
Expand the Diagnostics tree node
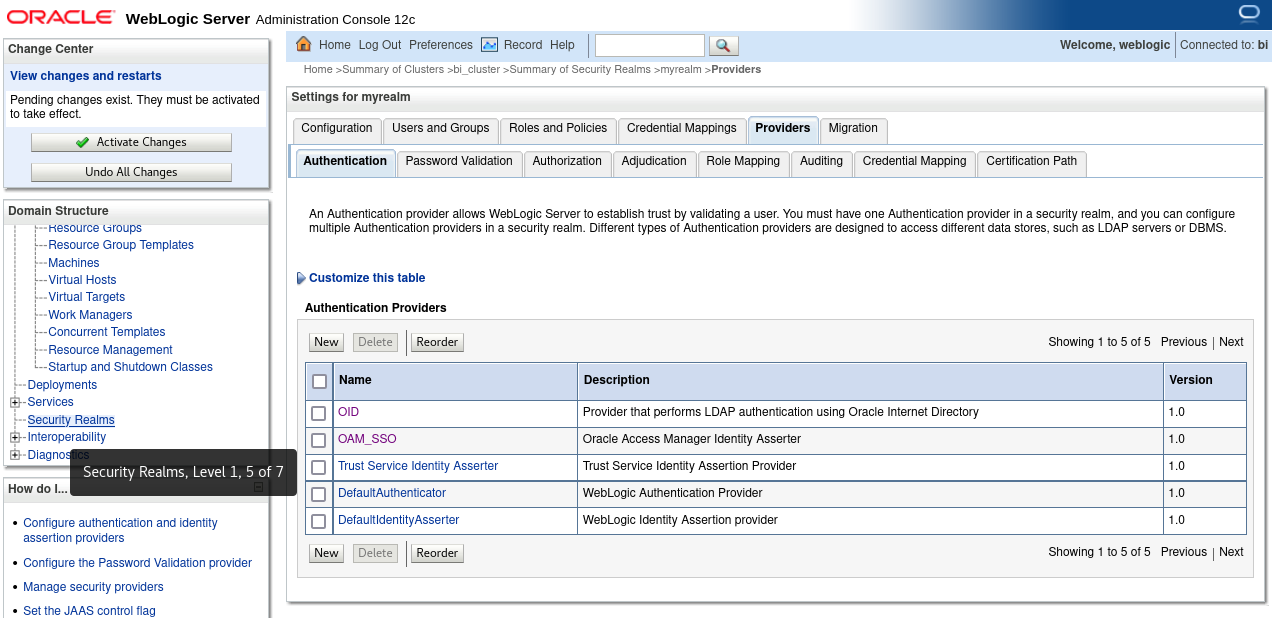click(x=15, y=456)
